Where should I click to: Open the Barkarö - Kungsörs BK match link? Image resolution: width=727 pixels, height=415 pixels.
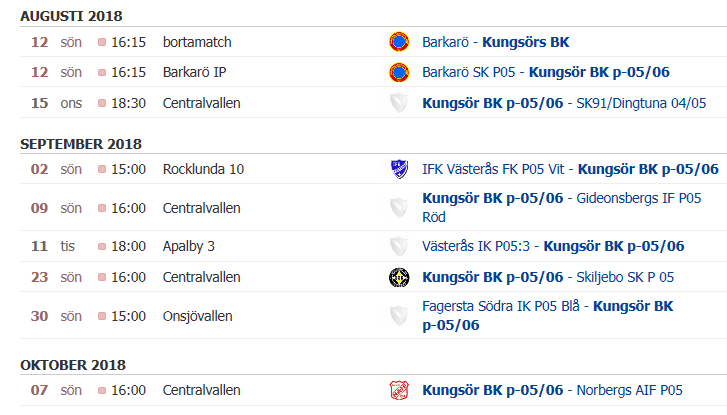pos(495,42)
